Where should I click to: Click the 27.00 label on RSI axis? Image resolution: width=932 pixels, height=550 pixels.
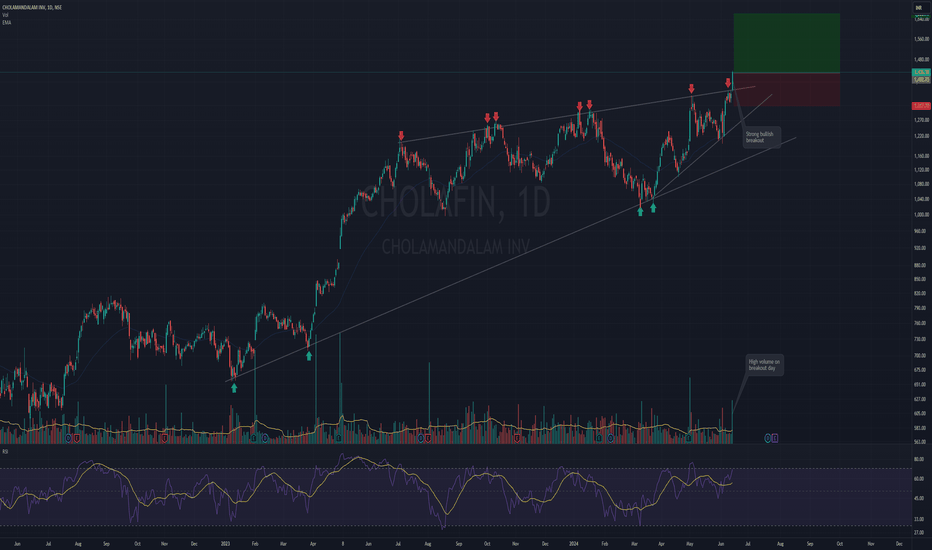click(x=919, y=532)
